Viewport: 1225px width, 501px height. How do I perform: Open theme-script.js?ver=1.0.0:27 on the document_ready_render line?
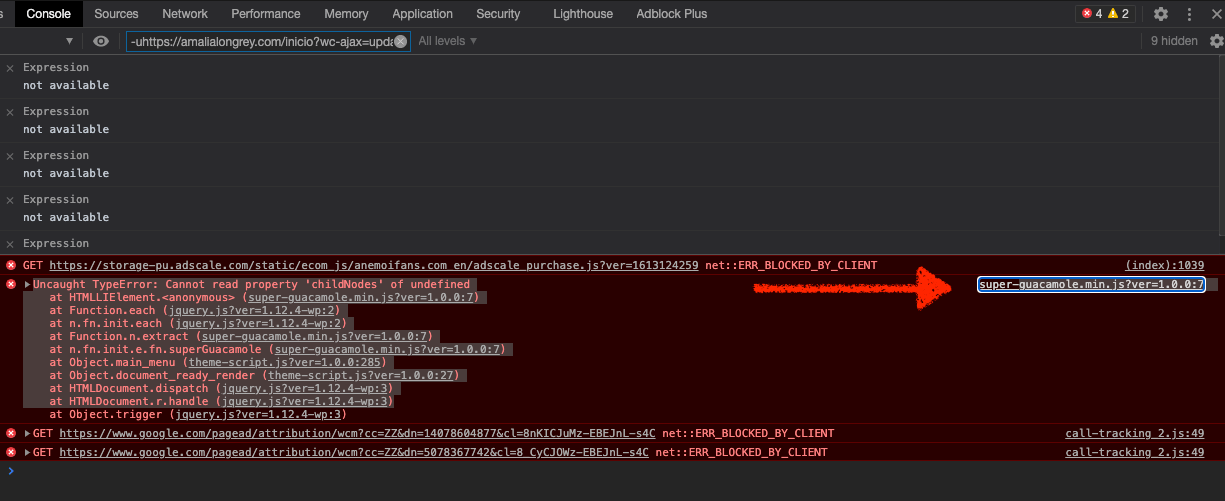[x=361, y=375]
